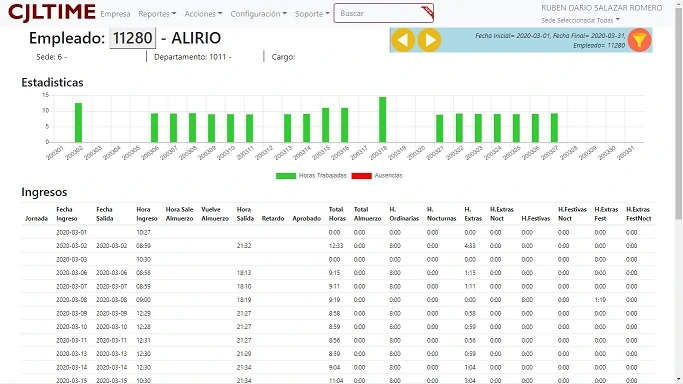Click the previous employee yellow arrow button
This screenshot has width=683, height=384.
click(403, 40)
